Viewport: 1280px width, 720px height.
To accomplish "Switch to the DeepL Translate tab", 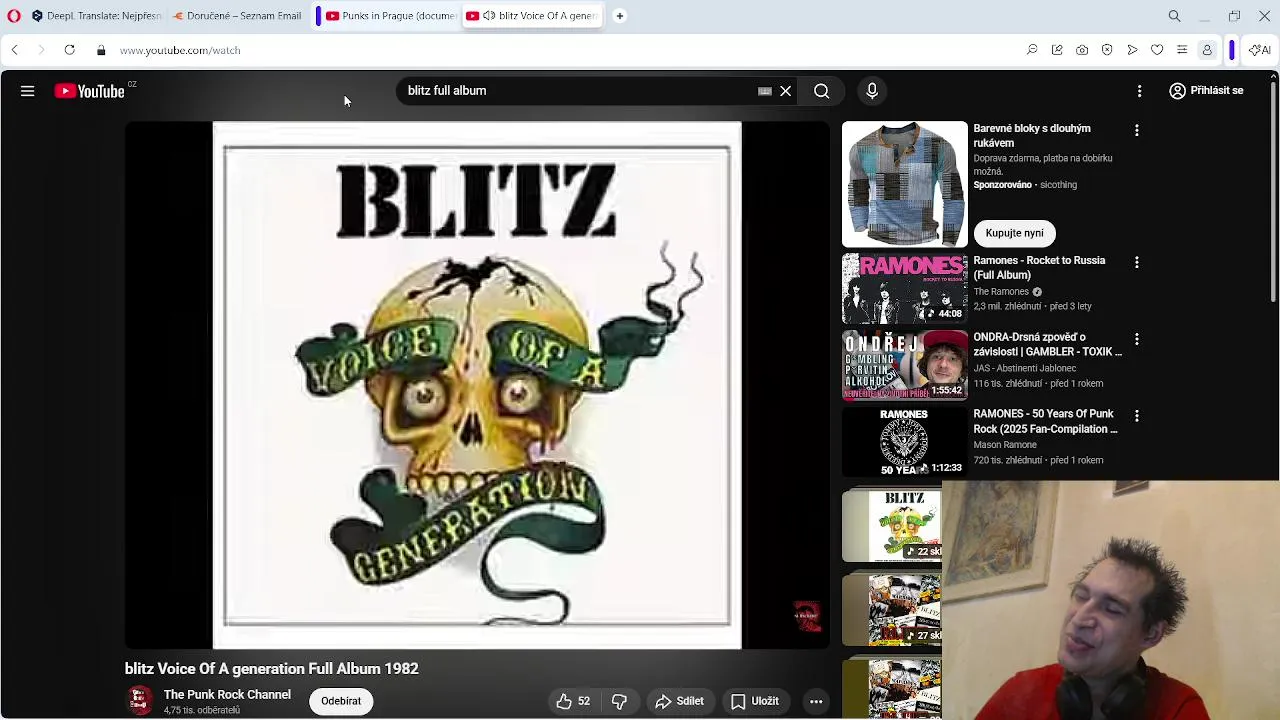I will tap(95, 16).
